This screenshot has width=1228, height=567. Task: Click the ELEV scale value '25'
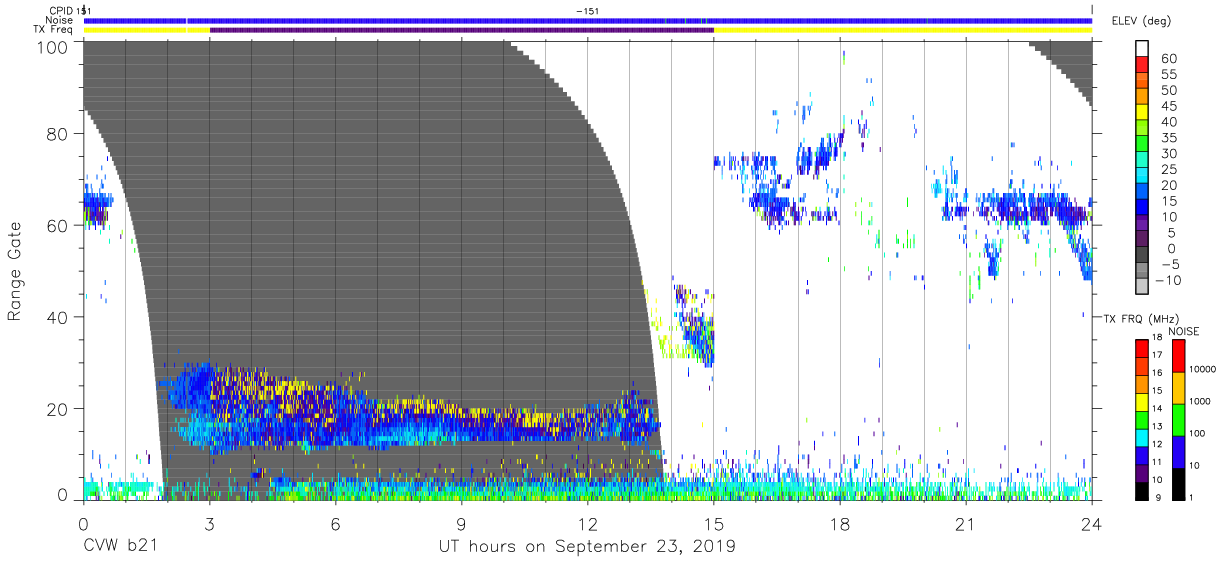coord(1169,169)
